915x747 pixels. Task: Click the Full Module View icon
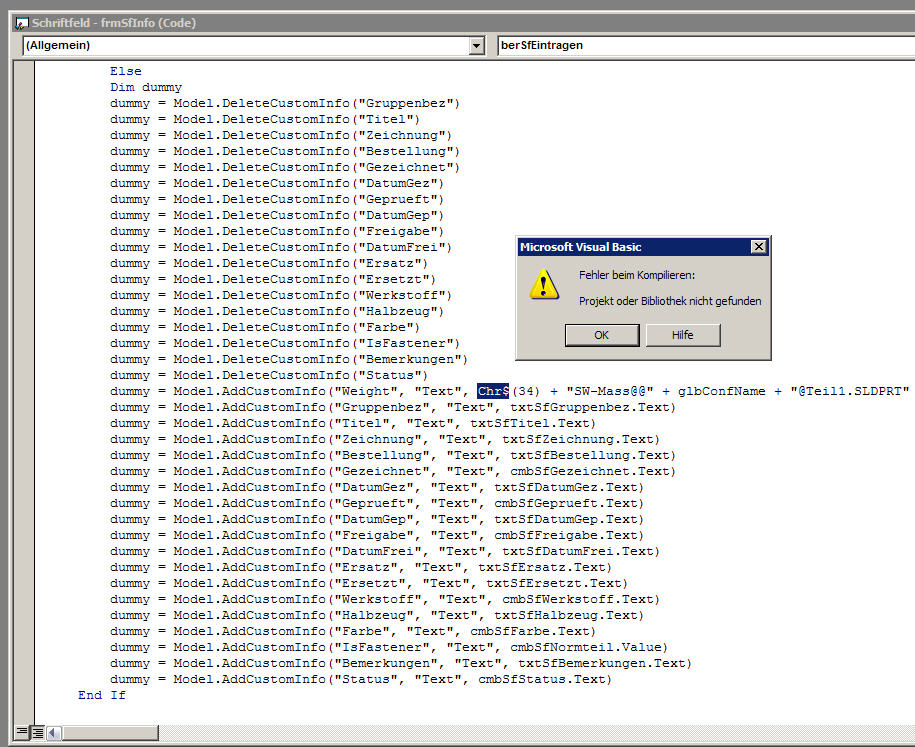pyautogui.click(x=37, y=732)
